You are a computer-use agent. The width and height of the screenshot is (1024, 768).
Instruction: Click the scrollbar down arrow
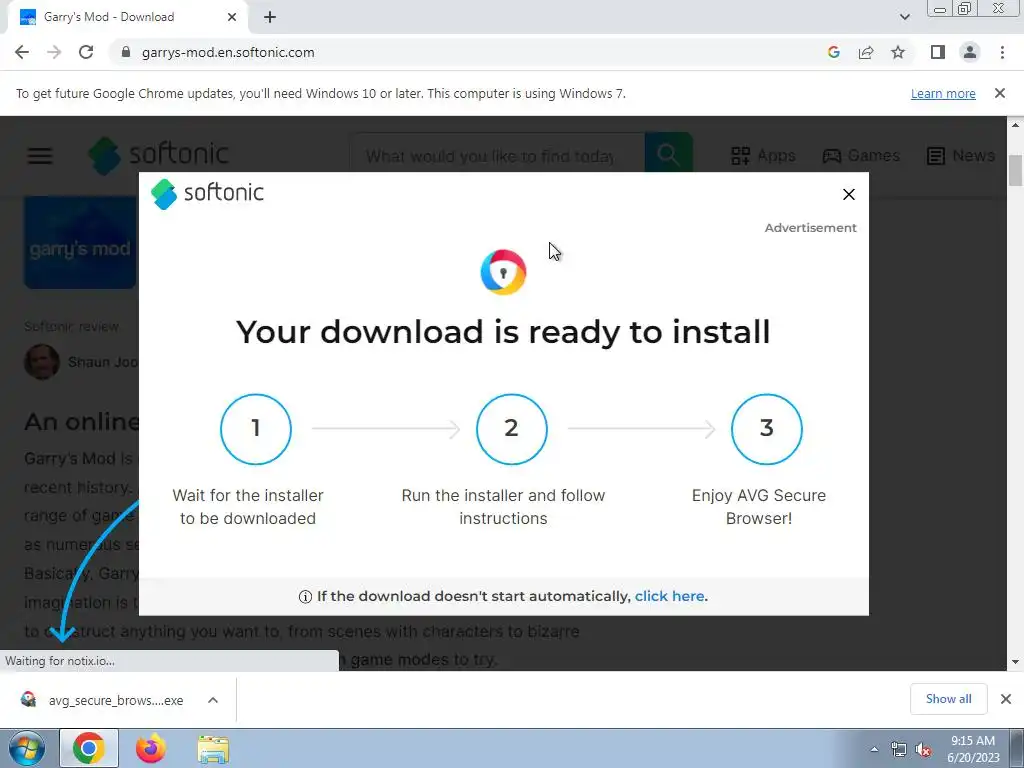[1015, 662]
